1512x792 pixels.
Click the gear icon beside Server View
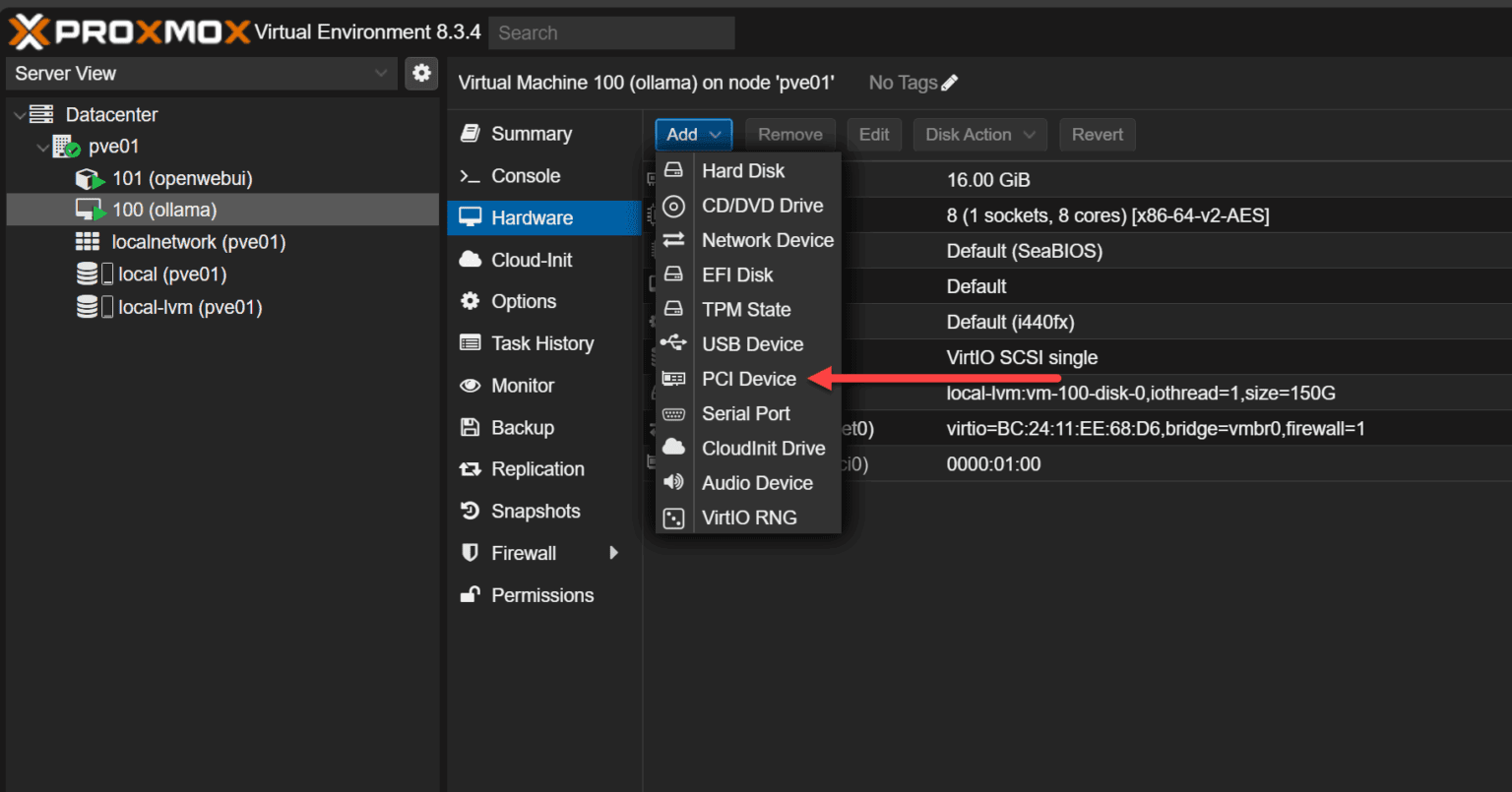(421, 73)
